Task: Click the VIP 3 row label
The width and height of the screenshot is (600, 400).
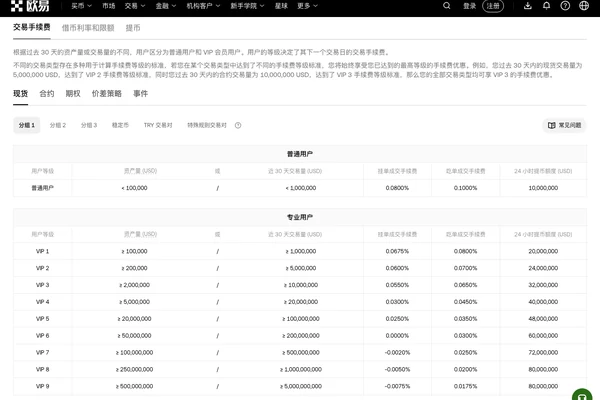Action: (x=42, y=285)
